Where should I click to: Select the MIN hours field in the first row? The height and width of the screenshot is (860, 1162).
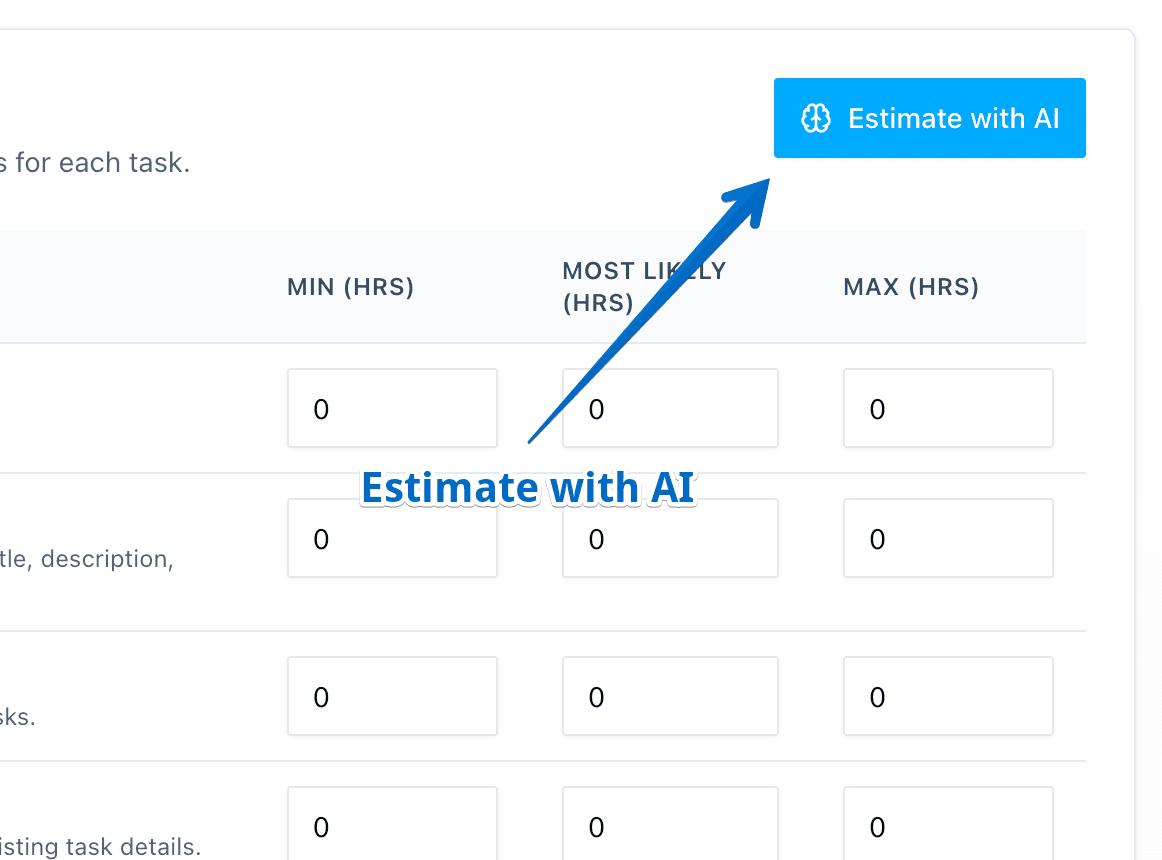(x=392, y=408)
